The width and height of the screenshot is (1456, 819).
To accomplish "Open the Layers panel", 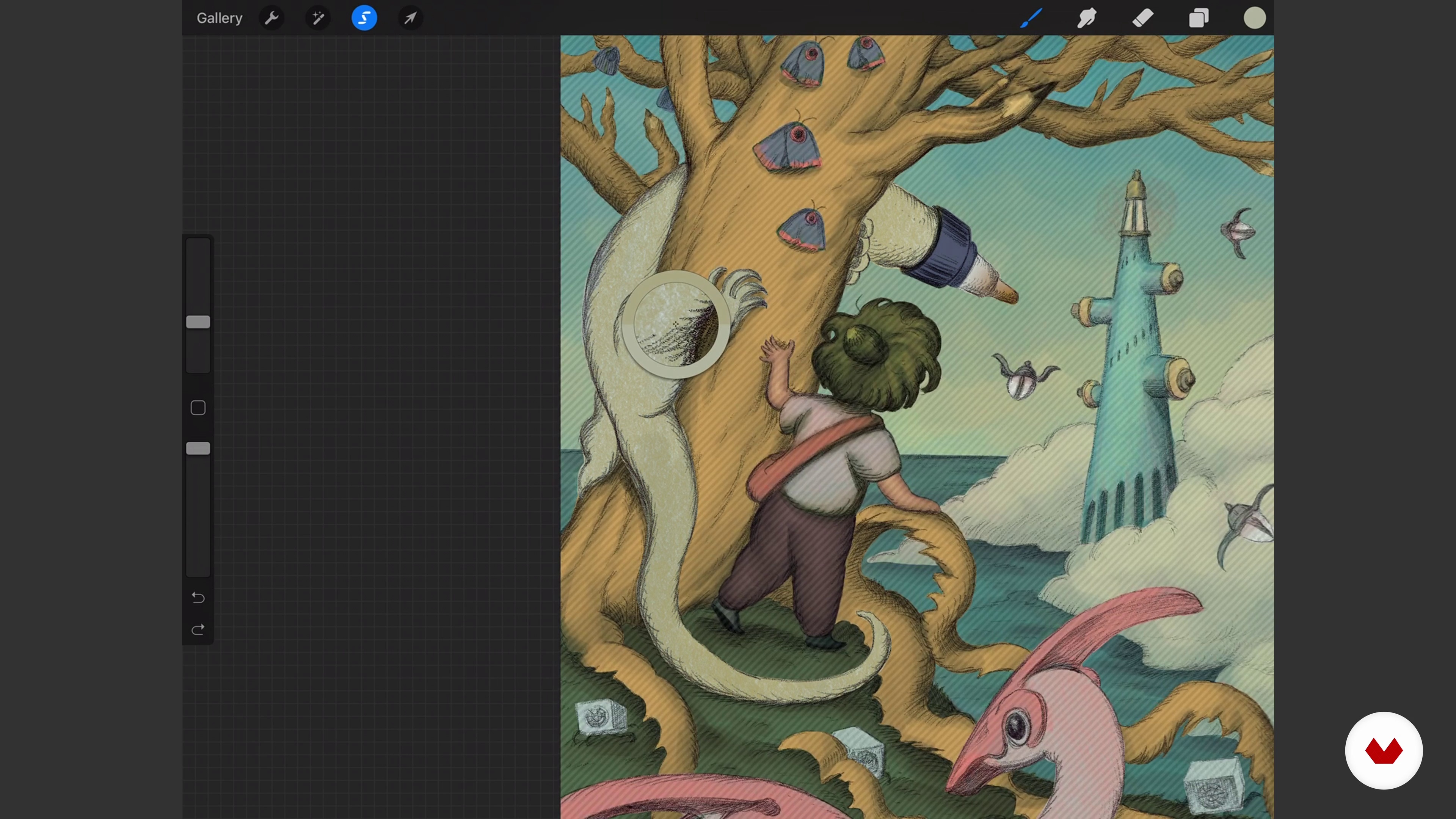I will tap(1199, 18).
